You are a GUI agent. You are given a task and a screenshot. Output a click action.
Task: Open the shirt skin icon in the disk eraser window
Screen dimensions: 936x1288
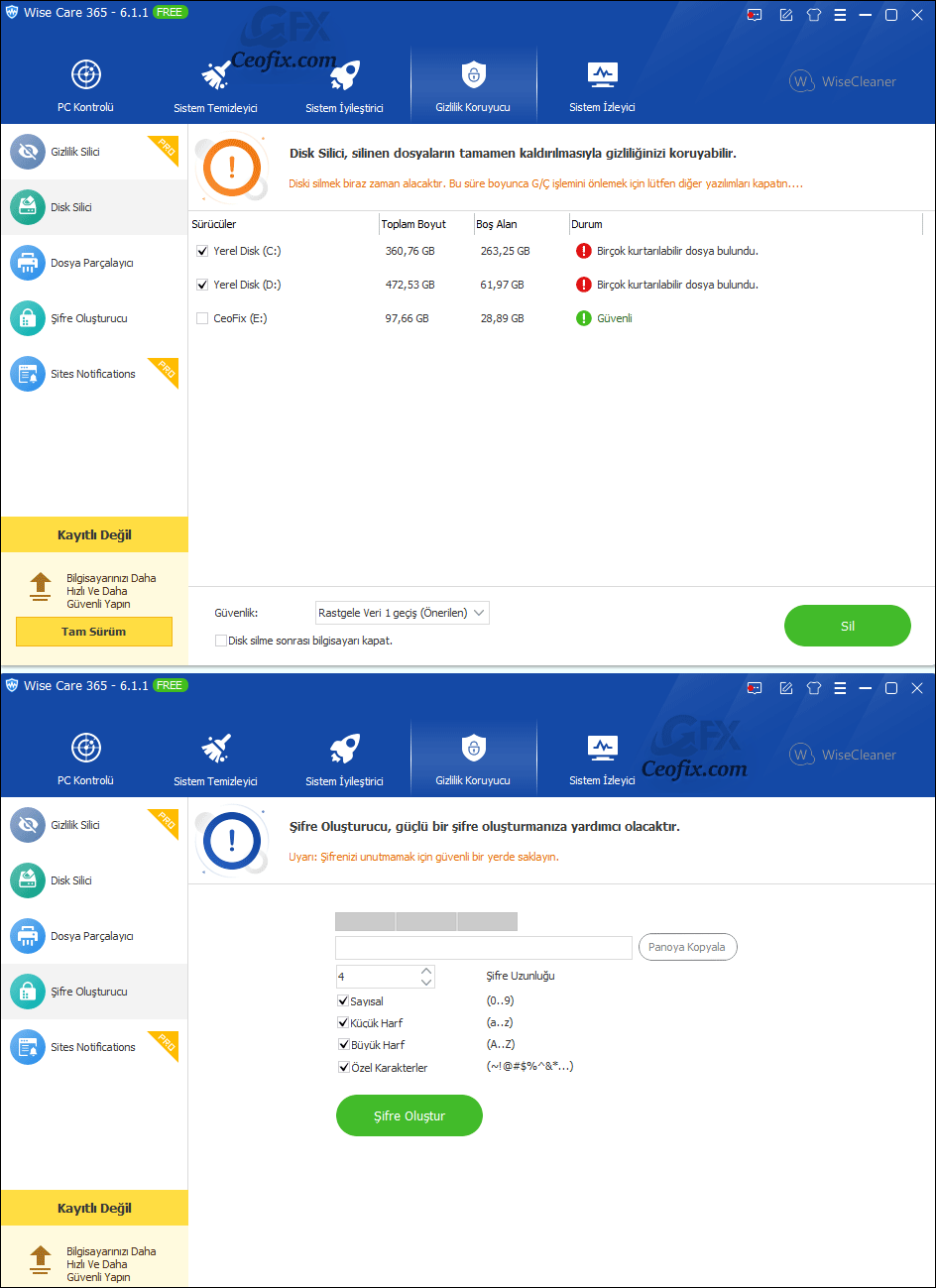[814, 15]
